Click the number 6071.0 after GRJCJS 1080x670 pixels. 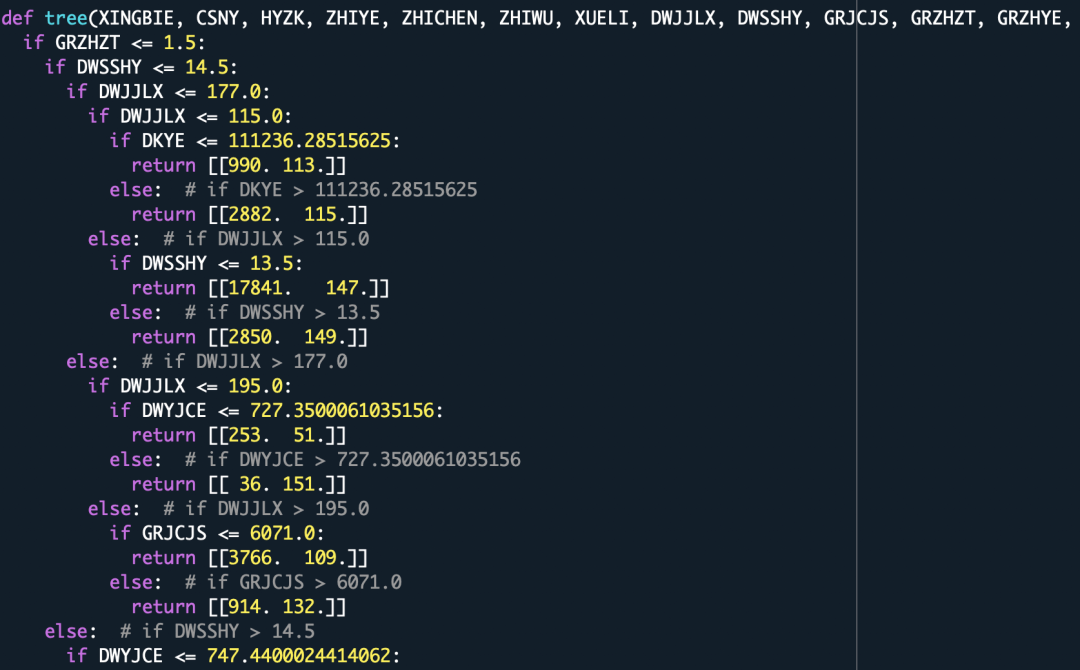[282, 533]
